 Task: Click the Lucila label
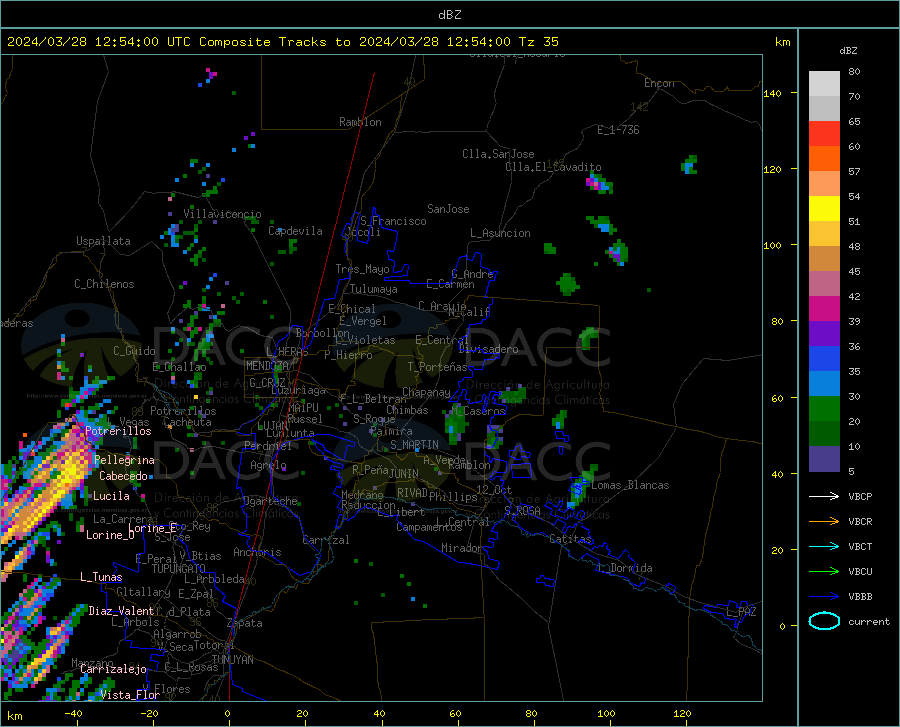(x=111, y=496)
